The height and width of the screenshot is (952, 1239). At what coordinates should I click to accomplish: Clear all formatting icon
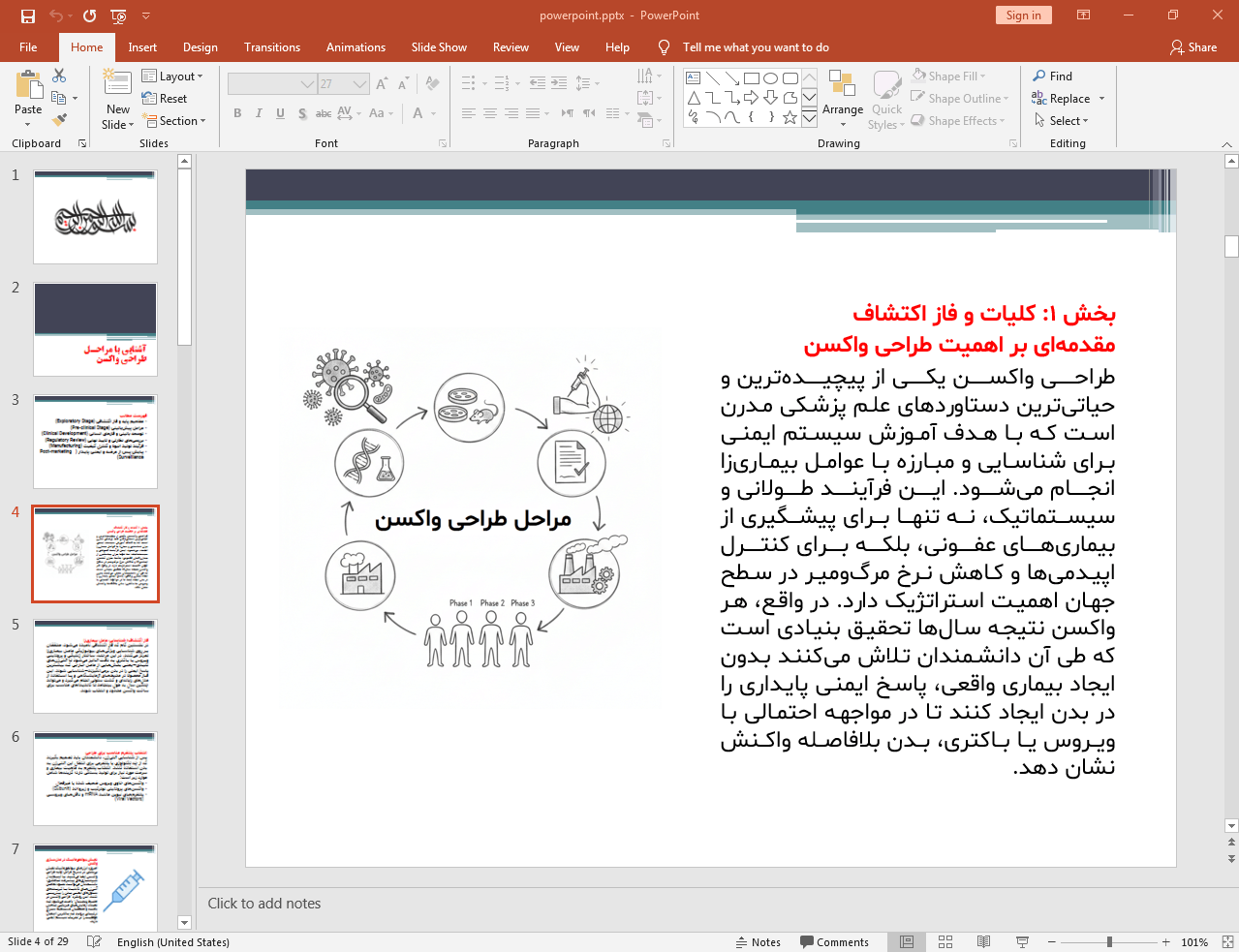[x=432, y=84]
